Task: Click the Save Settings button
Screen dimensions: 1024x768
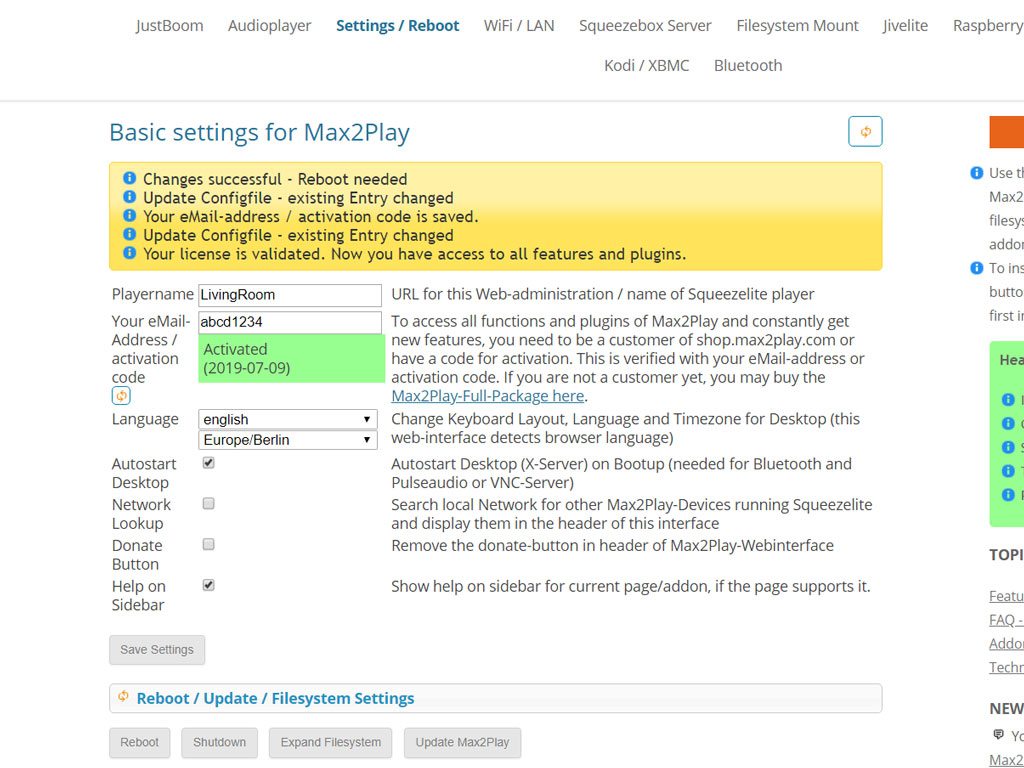Action: pyautogui.click(x=157, y=650)
